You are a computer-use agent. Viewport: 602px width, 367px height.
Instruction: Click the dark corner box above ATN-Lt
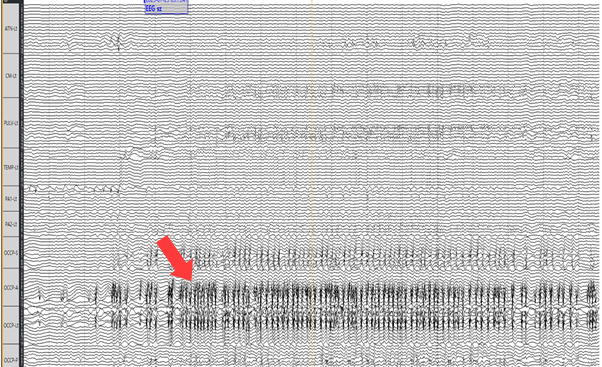11,2
